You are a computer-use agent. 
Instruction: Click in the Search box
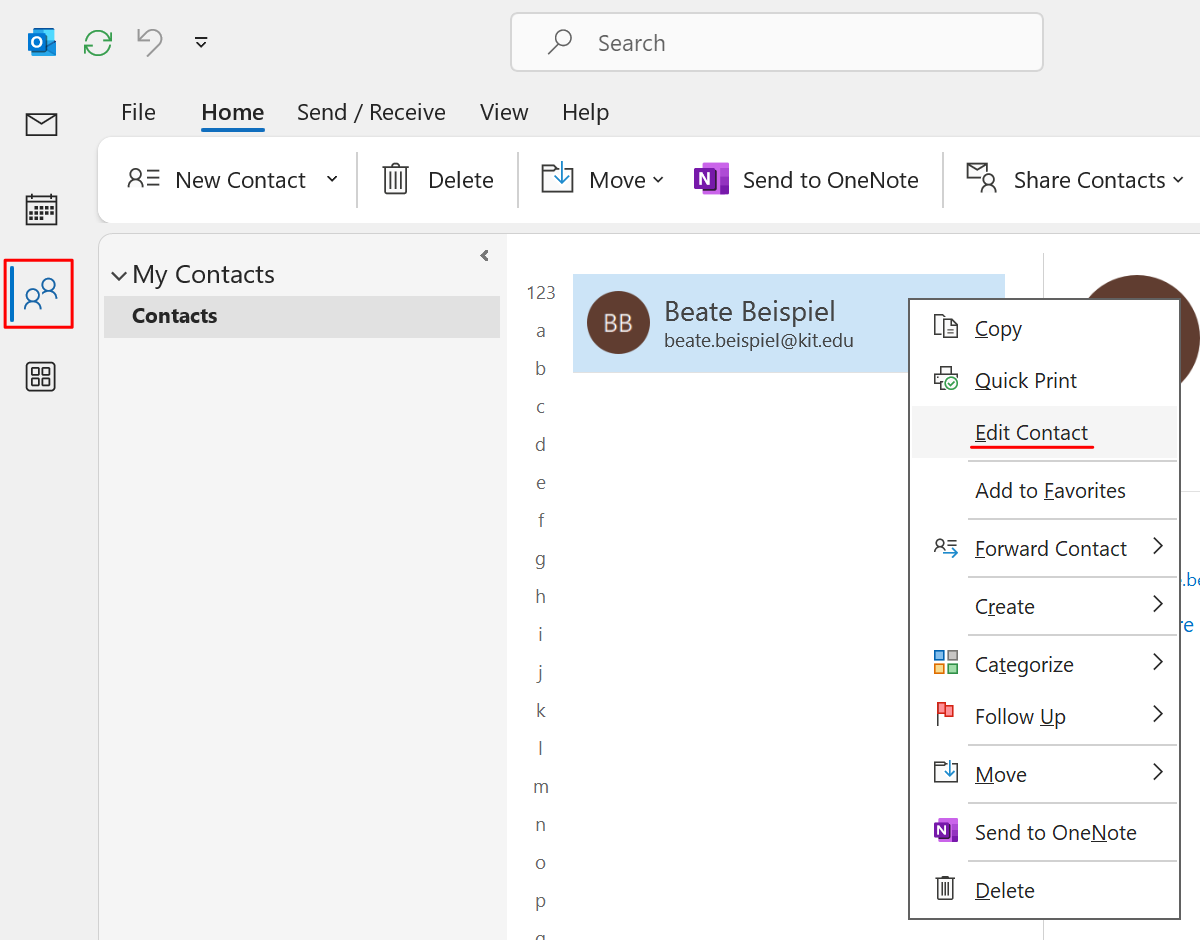click(x=777, y=42)
